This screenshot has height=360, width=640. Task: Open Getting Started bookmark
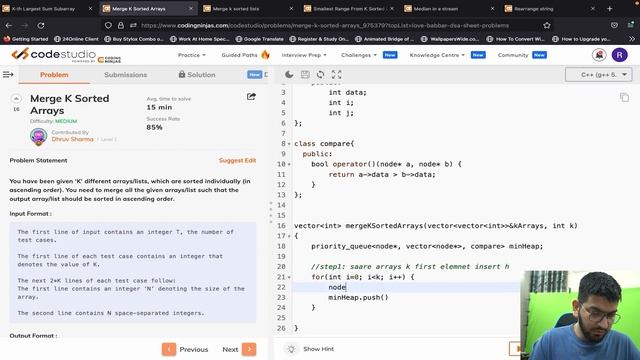point(26,39)
